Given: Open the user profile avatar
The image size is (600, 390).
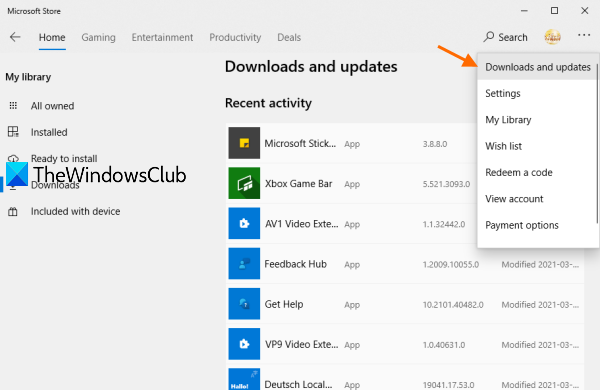Looking at the screenshot, I should (x=552, y=37).
